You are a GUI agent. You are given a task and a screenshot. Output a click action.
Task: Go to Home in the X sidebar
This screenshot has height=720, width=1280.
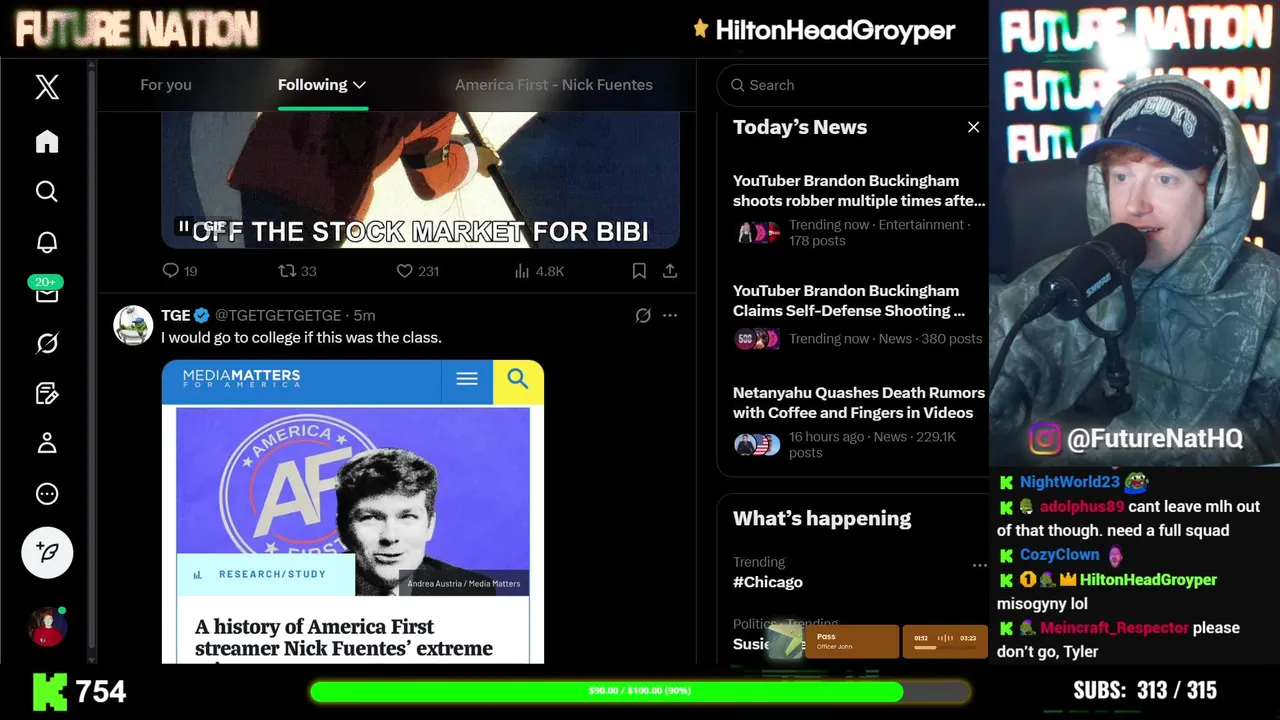pyautogui.click(x=47, y=142)
